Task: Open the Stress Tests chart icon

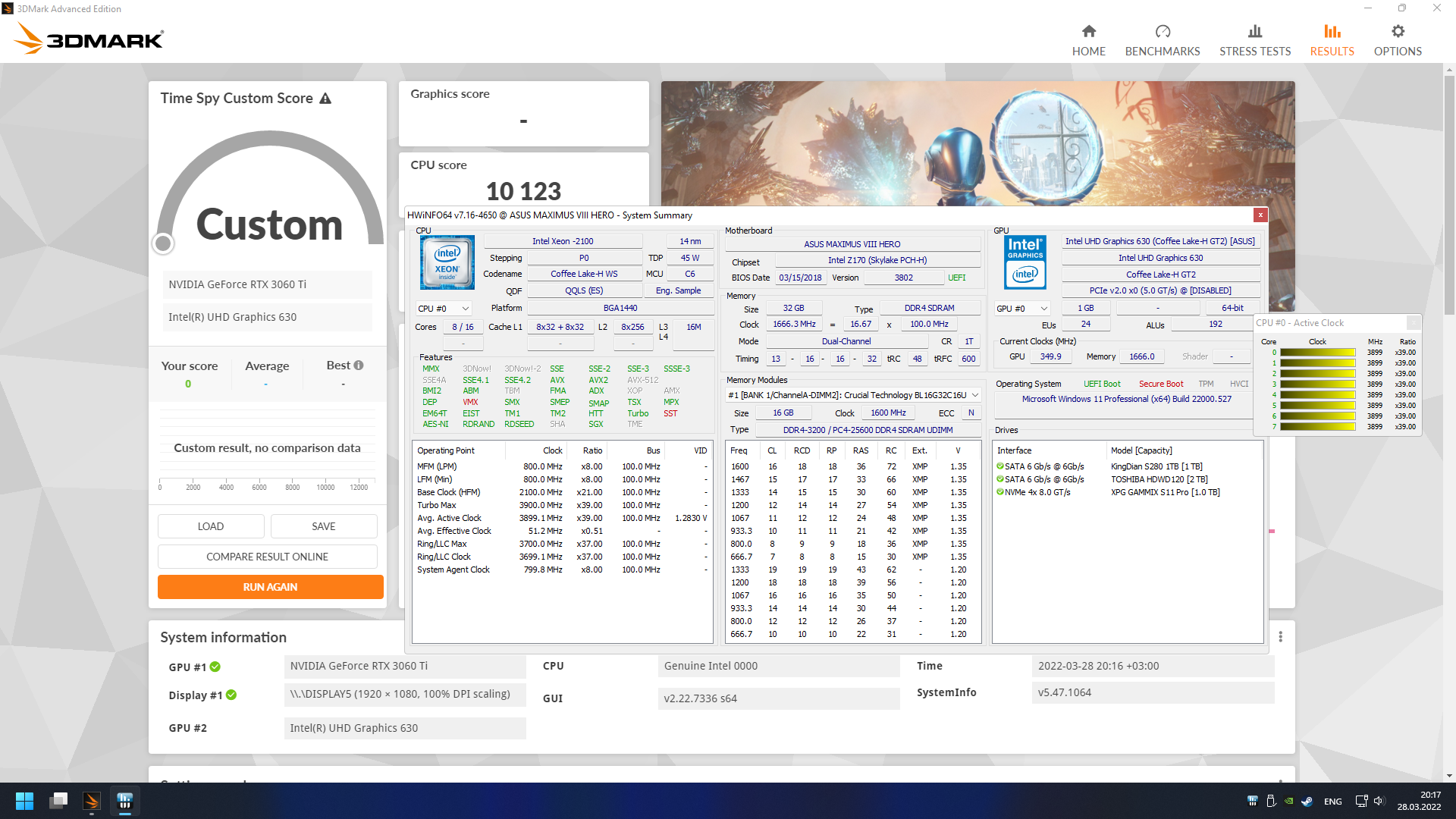Action: (1254, 31)
